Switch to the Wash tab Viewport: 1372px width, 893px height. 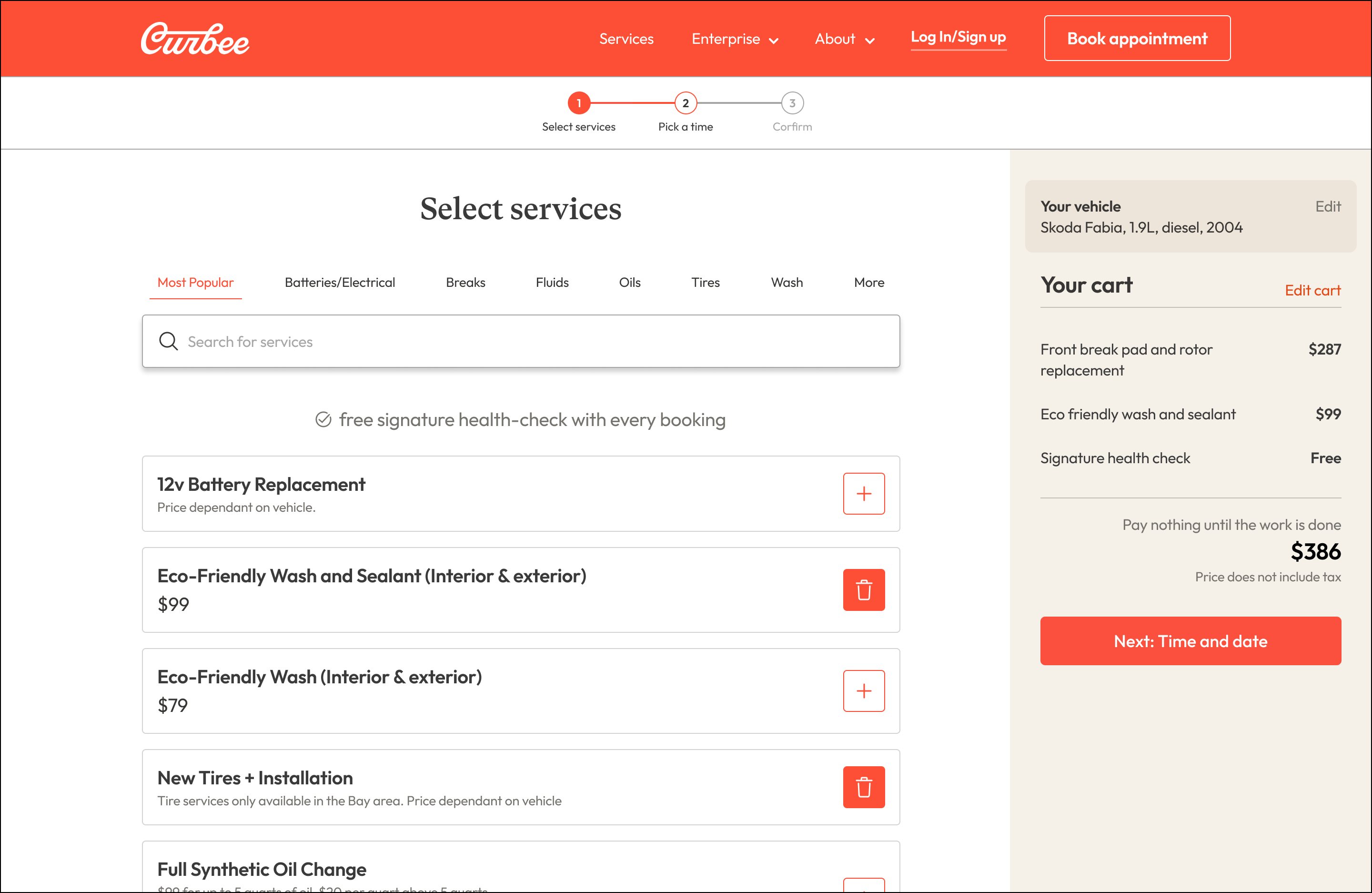(x=787, y=283)
